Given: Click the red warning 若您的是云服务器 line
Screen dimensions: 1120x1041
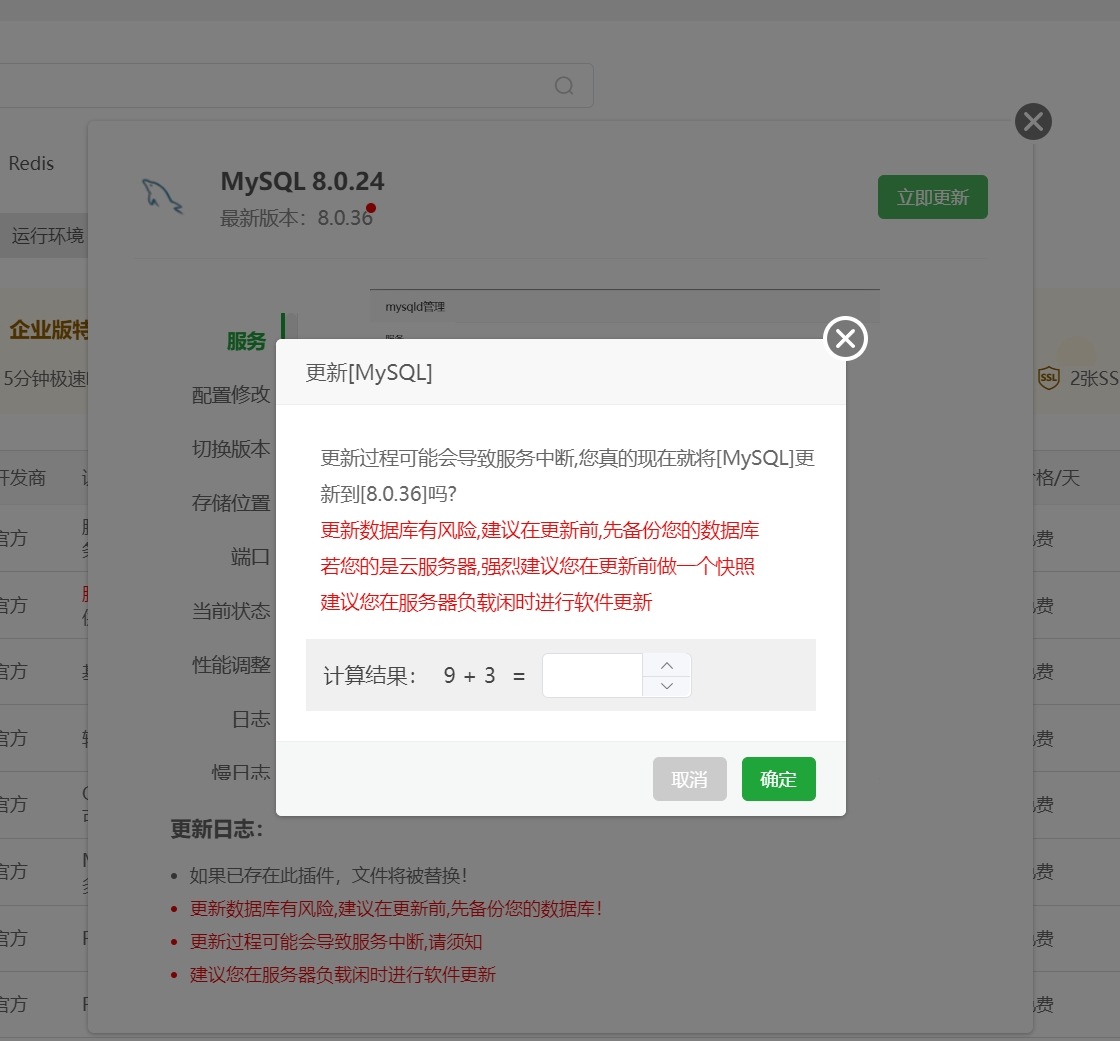Looking at the screenshot, I should tap(537, 567).
